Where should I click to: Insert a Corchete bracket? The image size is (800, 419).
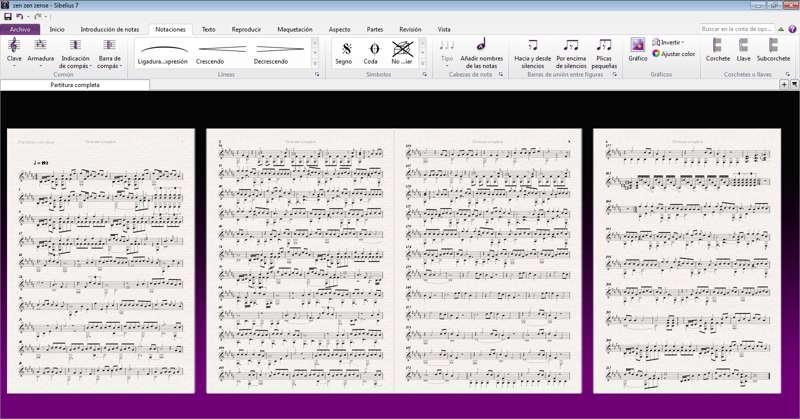718,50
